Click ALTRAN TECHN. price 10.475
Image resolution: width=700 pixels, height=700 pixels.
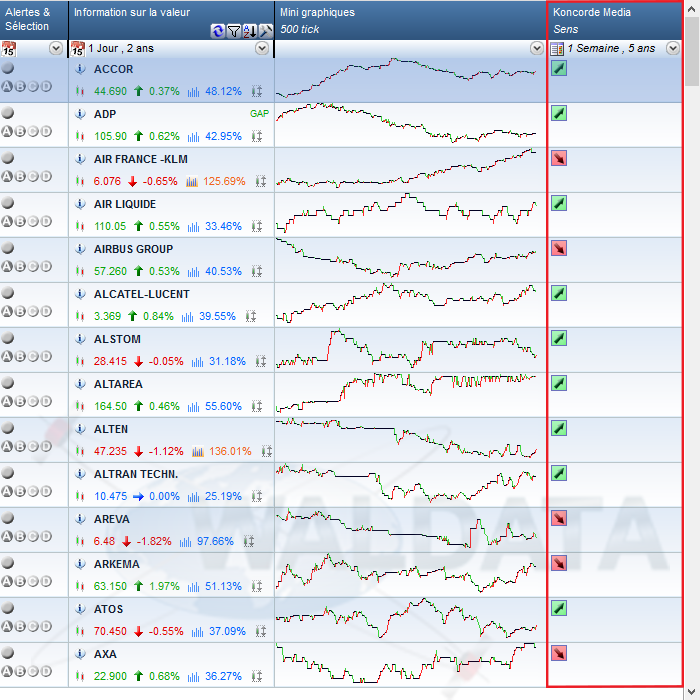110,496
